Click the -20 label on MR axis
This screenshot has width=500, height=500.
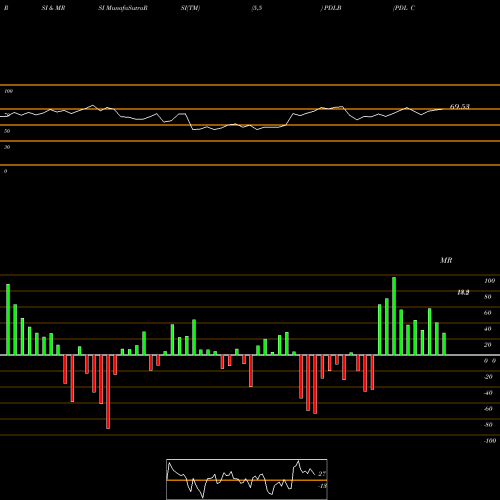488,377
